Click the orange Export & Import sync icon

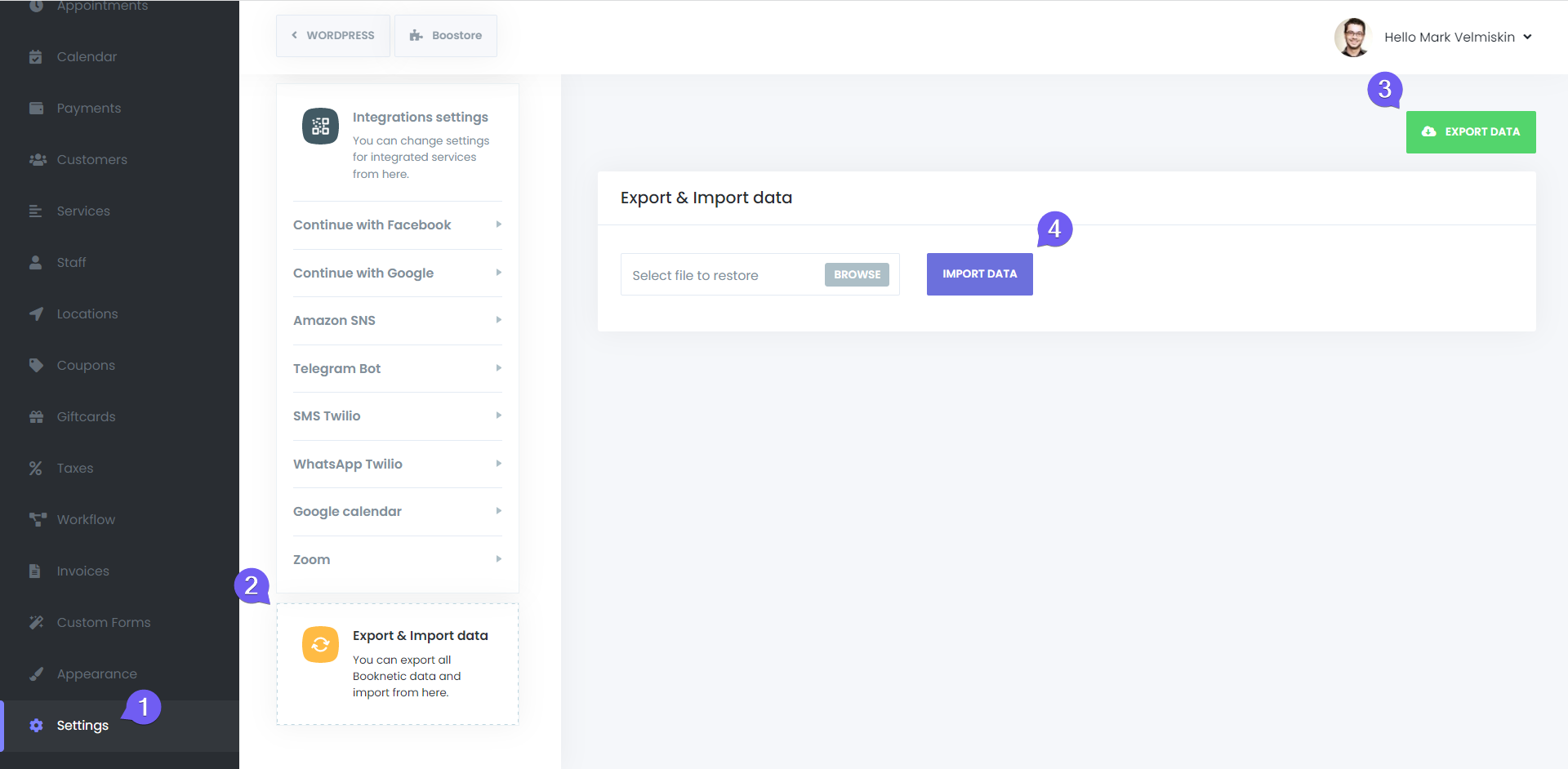pyautogui.click(x=320, y=644)
